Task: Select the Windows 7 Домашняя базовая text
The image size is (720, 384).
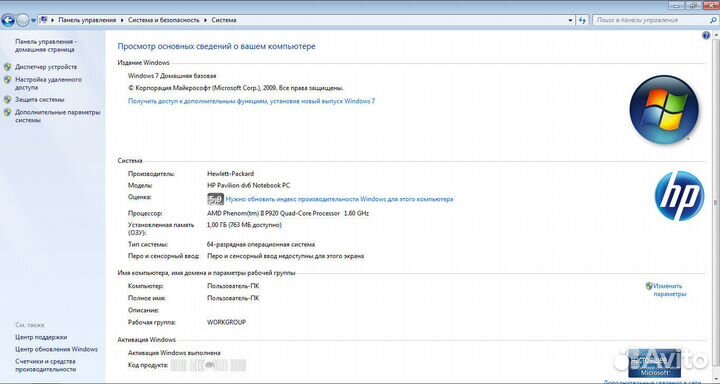Action: 172,76
